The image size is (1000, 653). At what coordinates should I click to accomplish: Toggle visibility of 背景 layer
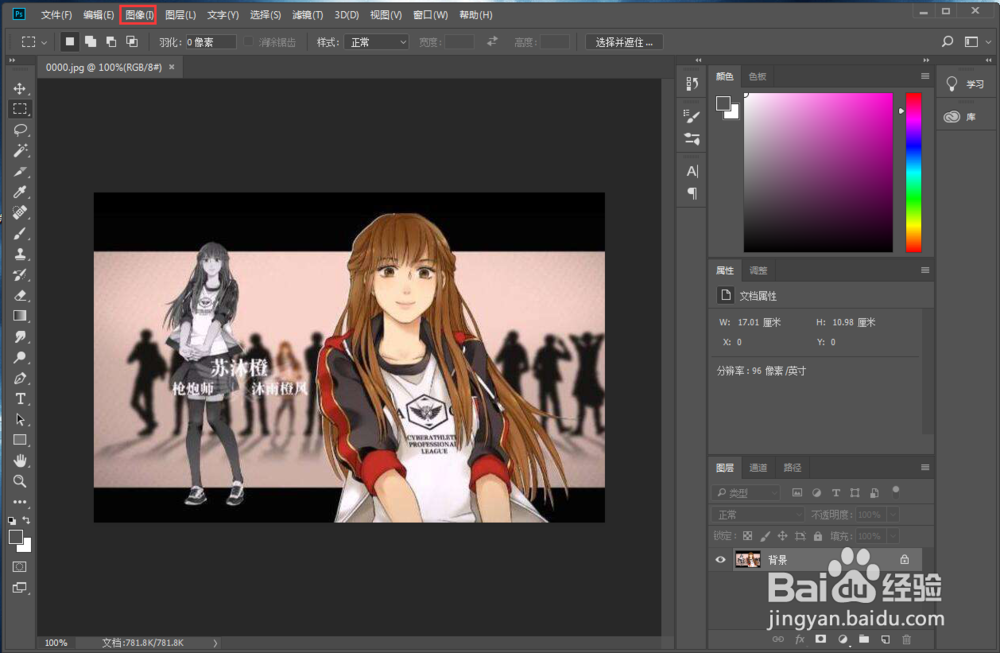coord(721,560)
